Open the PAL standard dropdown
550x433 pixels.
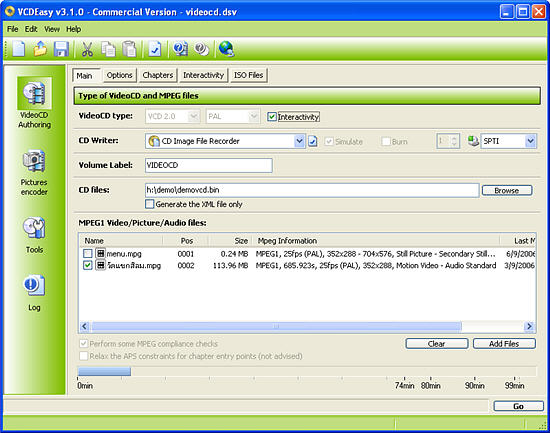click(x=233, y=116)
